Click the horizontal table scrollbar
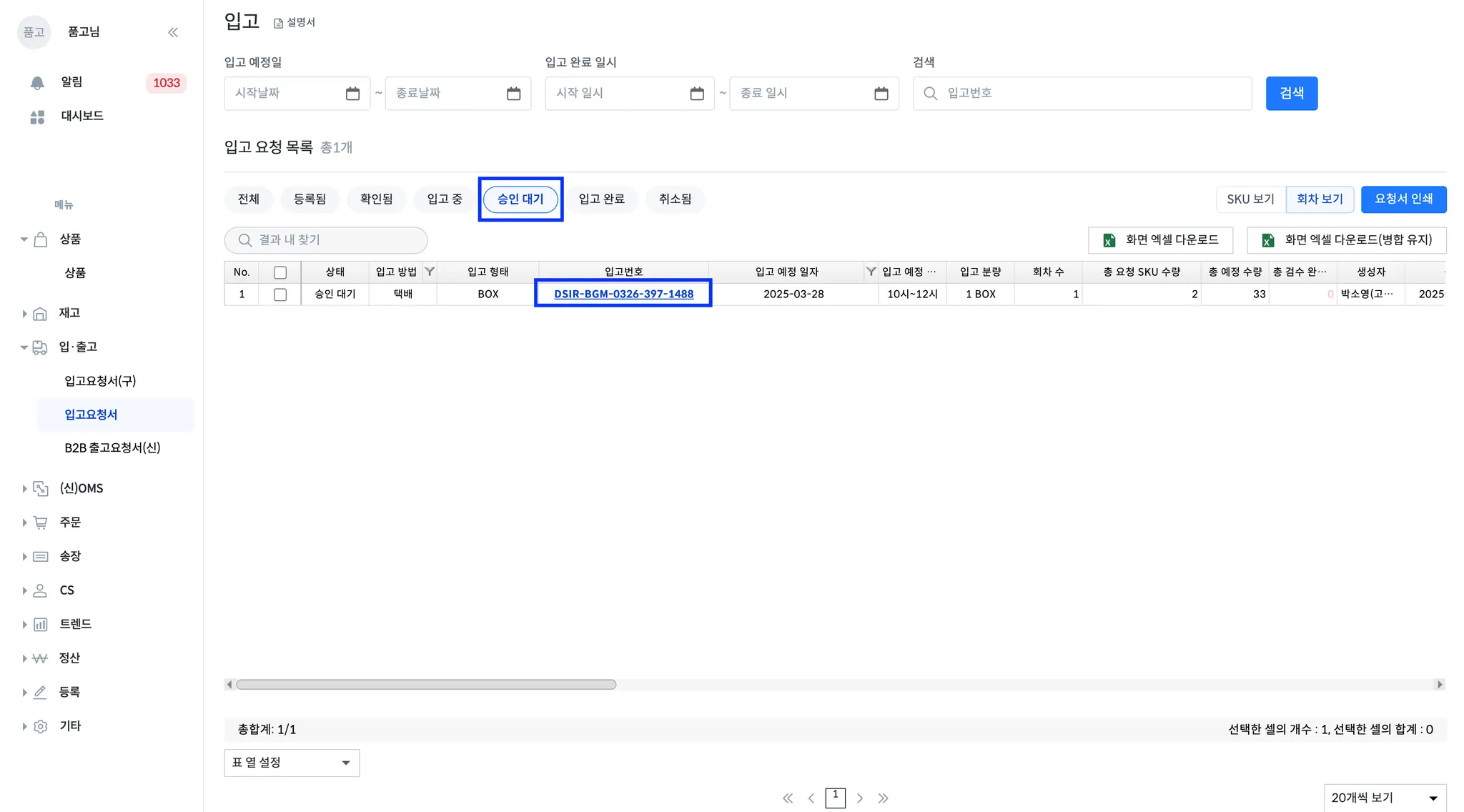This screenshot has height=812, width=1464. click(x=426, y=685)
